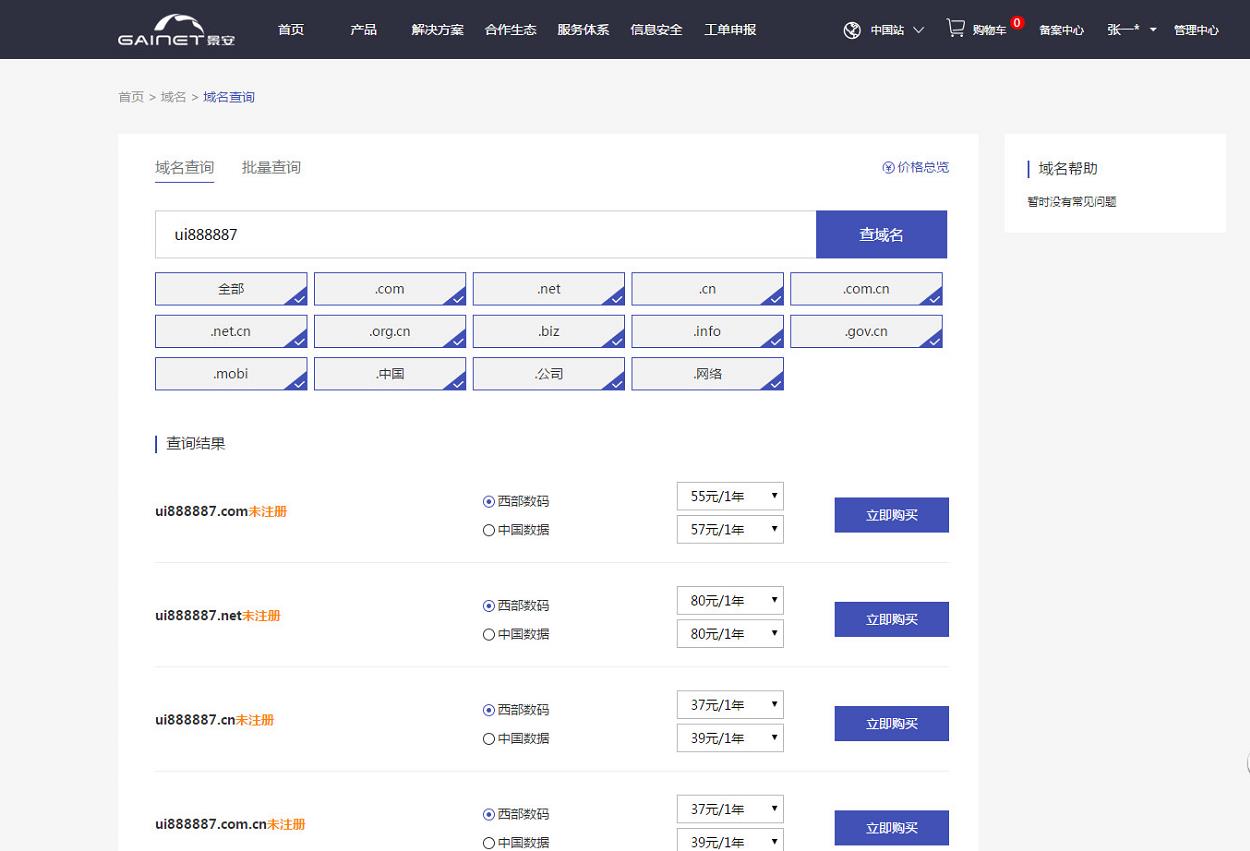
Task: Select 中国数据 radio for ui888887.com
Action: pyautogui.click(x=488, y=530)
